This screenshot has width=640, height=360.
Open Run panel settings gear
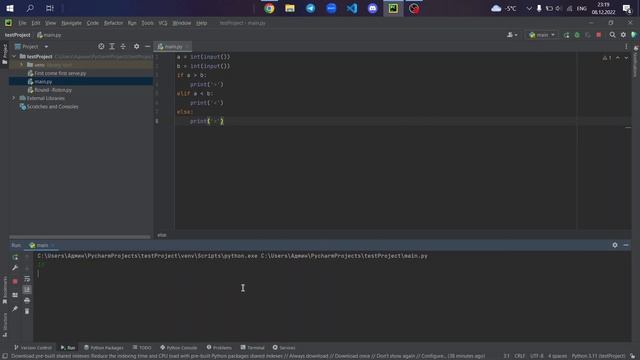pos(615,245)
